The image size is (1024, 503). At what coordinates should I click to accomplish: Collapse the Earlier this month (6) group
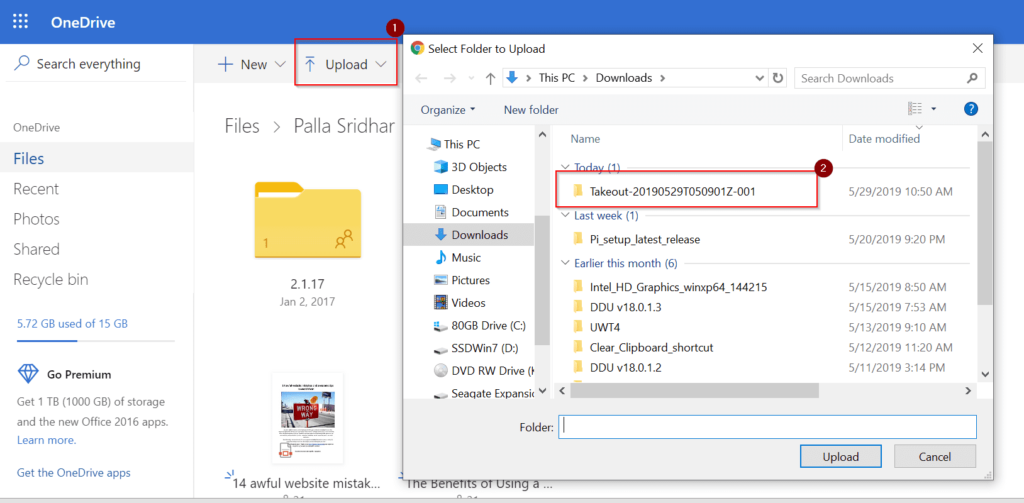565,263
